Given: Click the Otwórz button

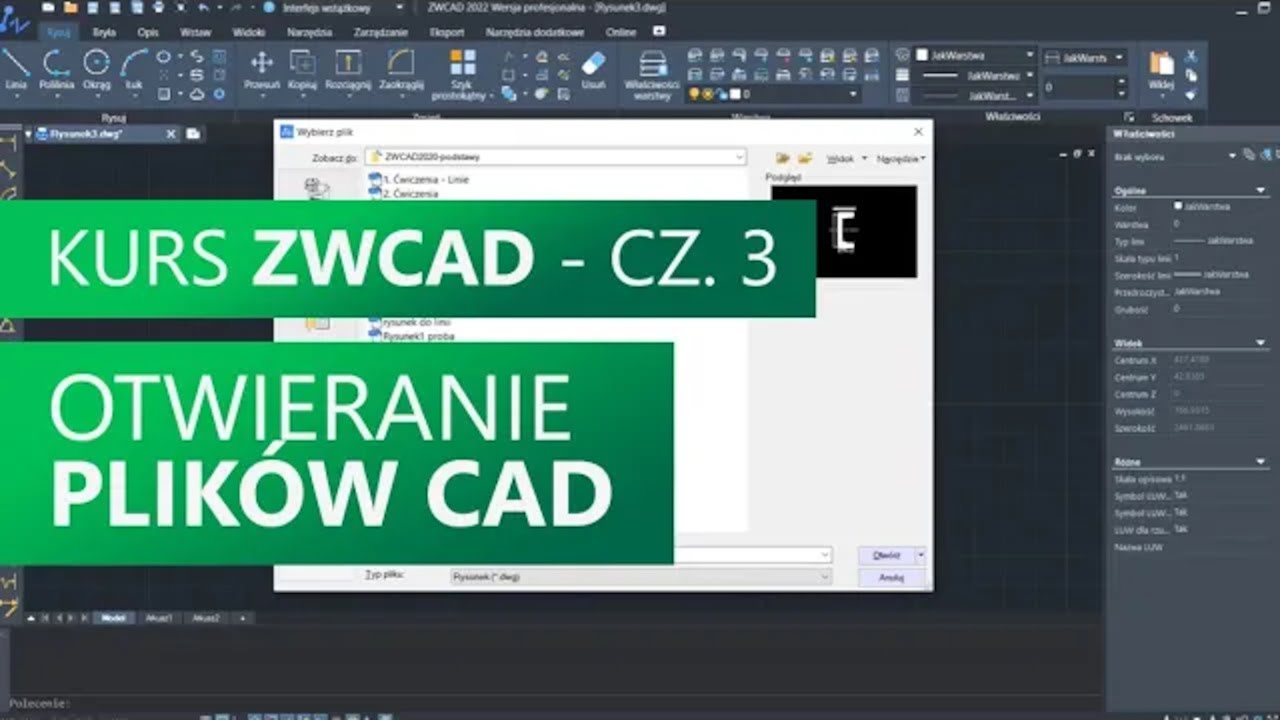Looking at the screenshot, I should [x=886, y=555].
